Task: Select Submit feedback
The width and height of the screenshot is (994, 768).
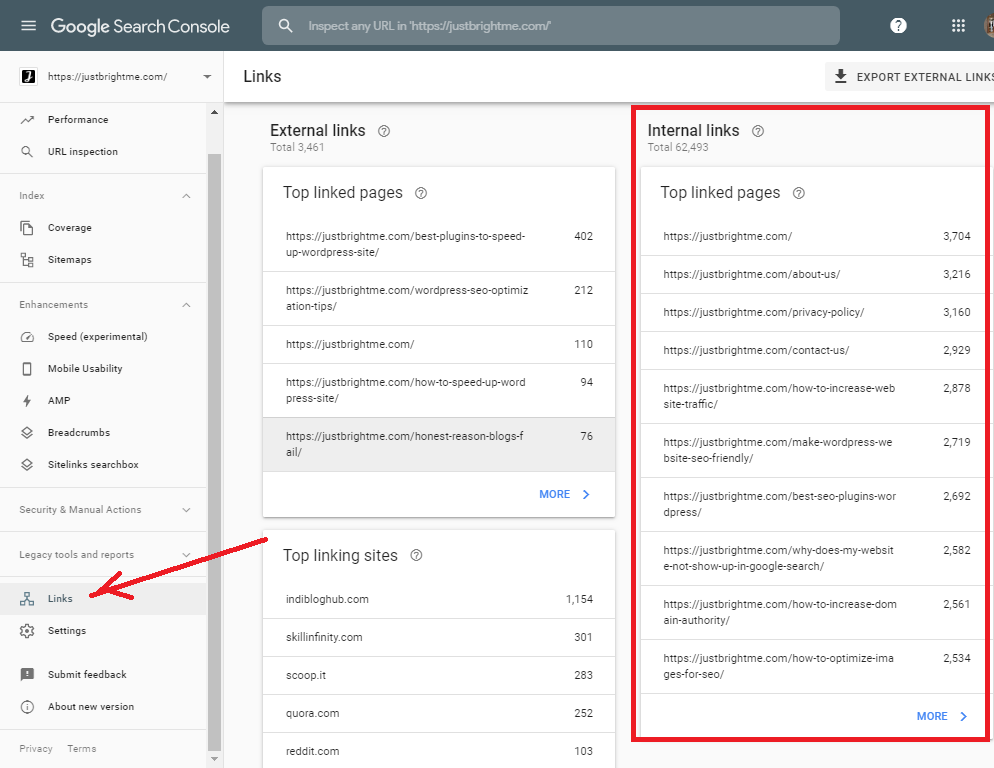Action: (x=103, y=674)
